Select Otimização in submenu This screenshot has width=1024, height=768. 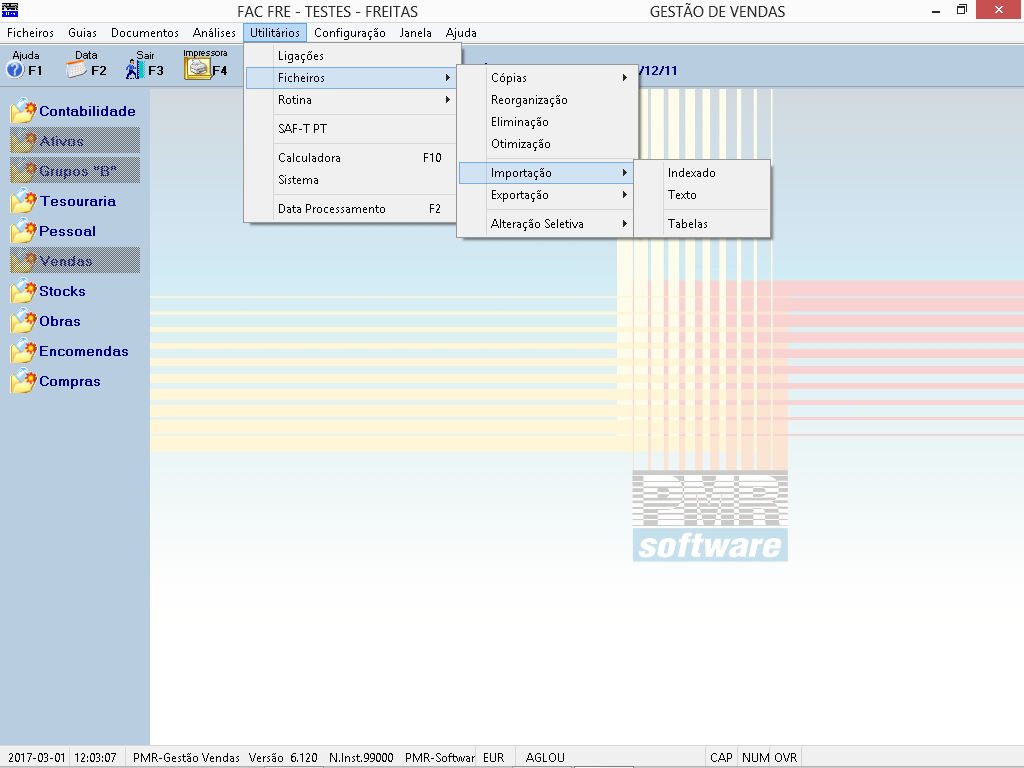click(547, 144)
